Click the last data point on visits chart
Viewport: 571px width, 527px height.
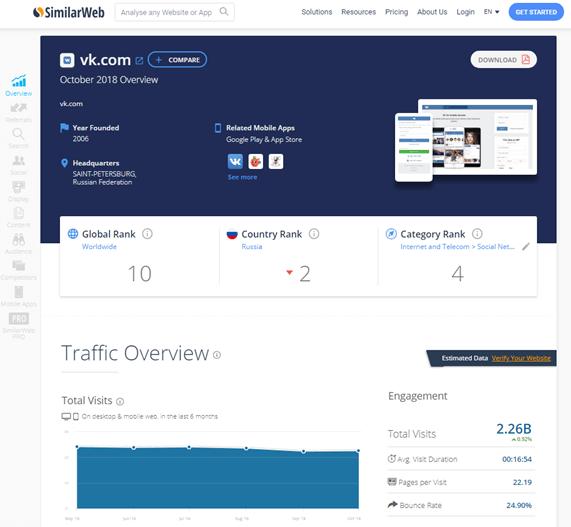click(x=358, y=451)
